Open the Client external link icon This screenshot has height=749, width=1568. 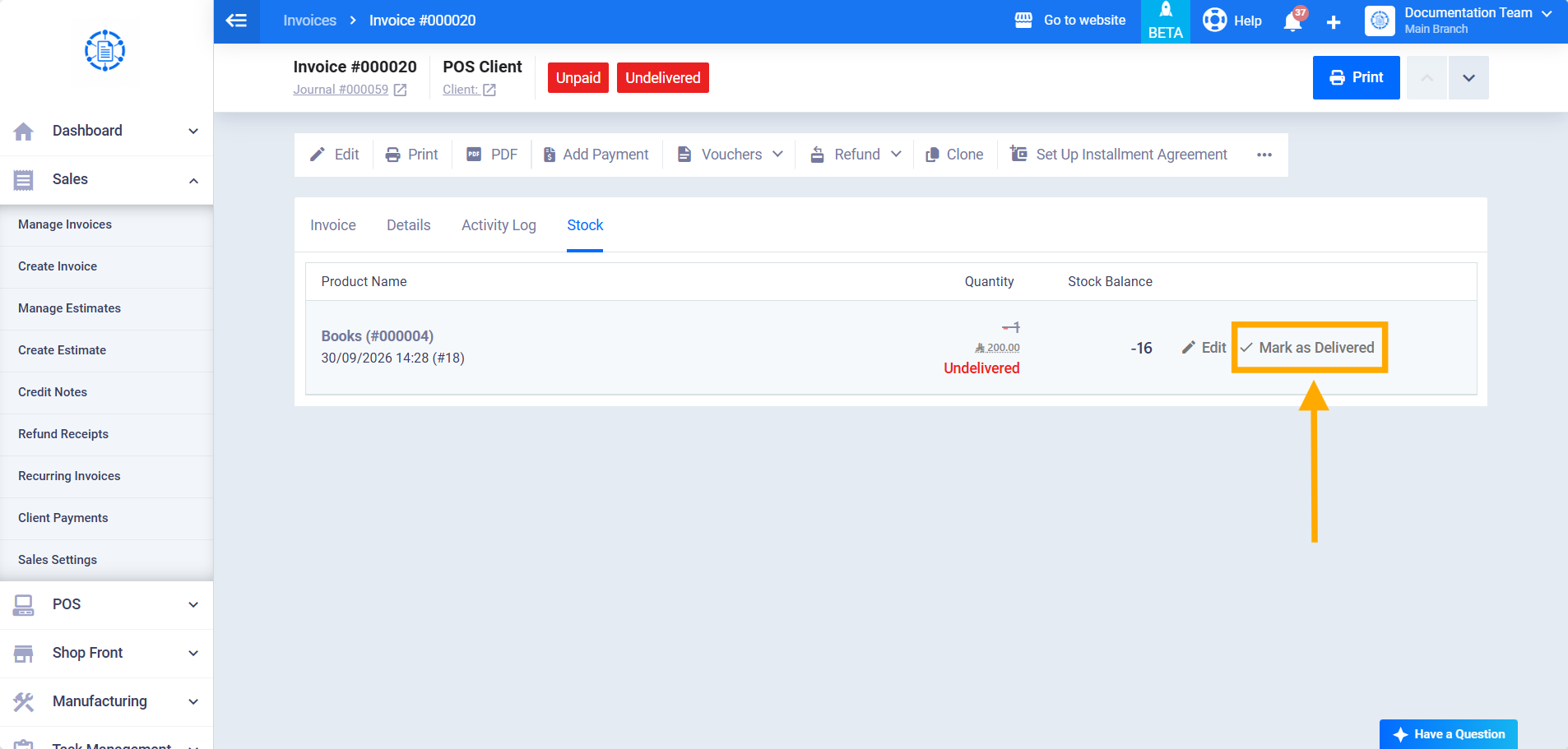point(489,90)
